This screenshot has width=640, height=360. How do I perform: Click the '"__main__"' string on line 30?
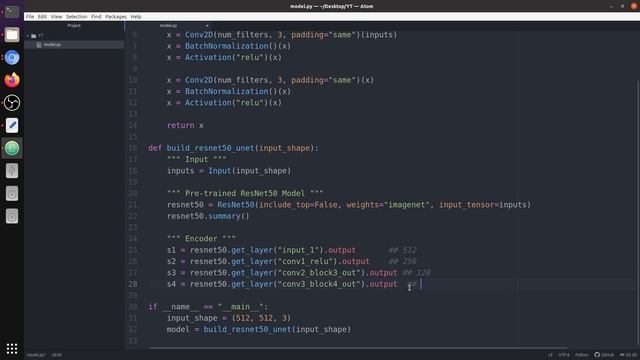[240, 307]
